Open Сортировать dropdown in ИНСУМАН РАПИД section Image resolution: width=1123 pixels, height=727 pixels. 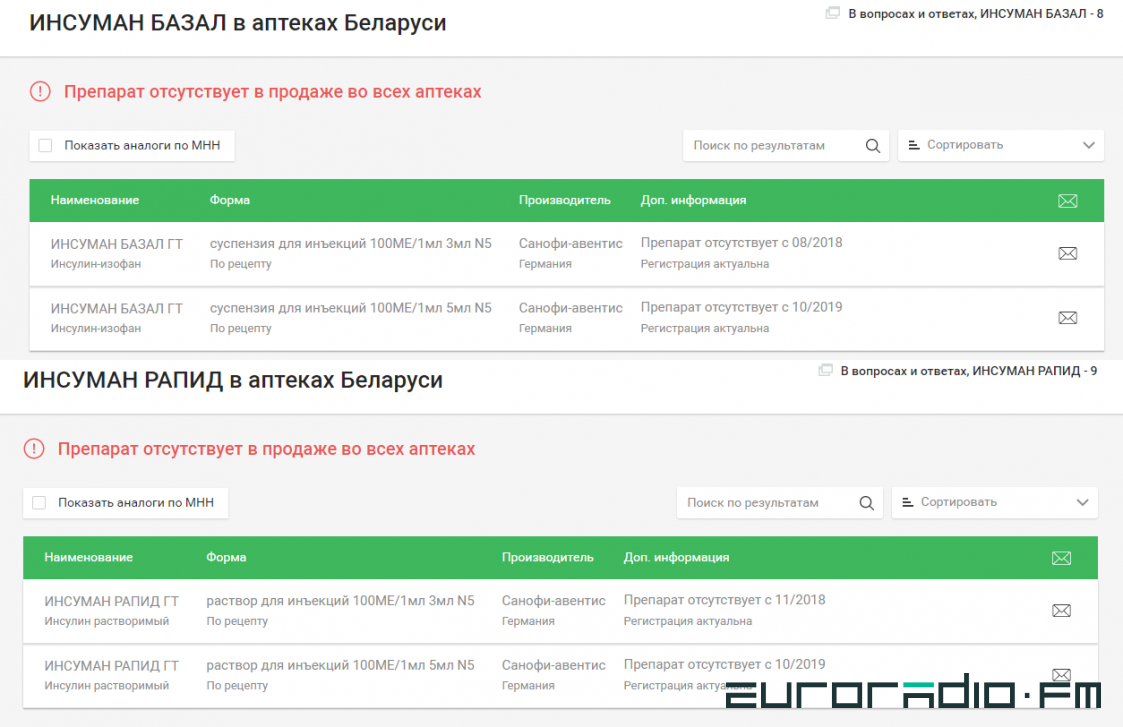tap(994, 503)
